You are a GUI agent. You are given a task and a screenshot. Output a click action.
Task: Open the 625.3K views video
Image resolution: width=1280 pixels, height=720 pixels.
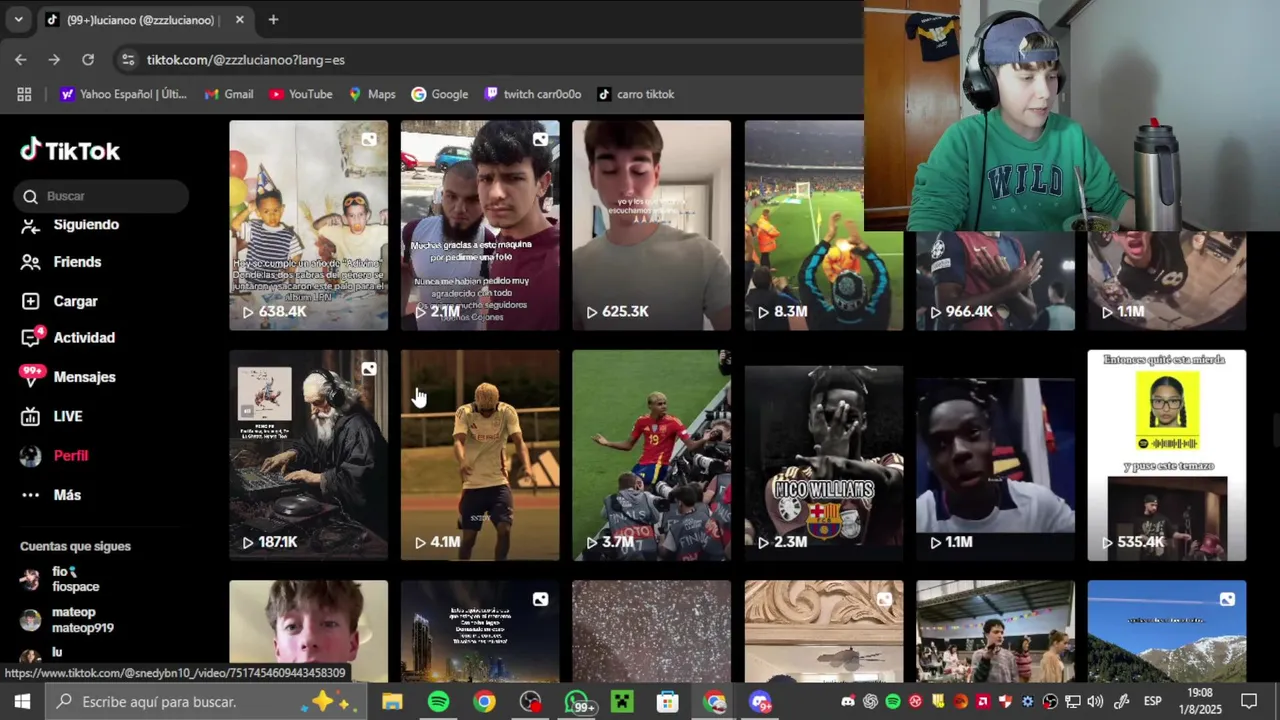tap(651, 225)
